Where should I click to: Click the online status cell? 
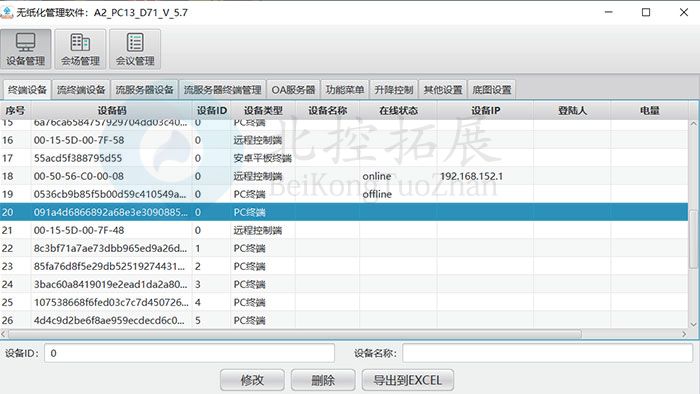376,176
